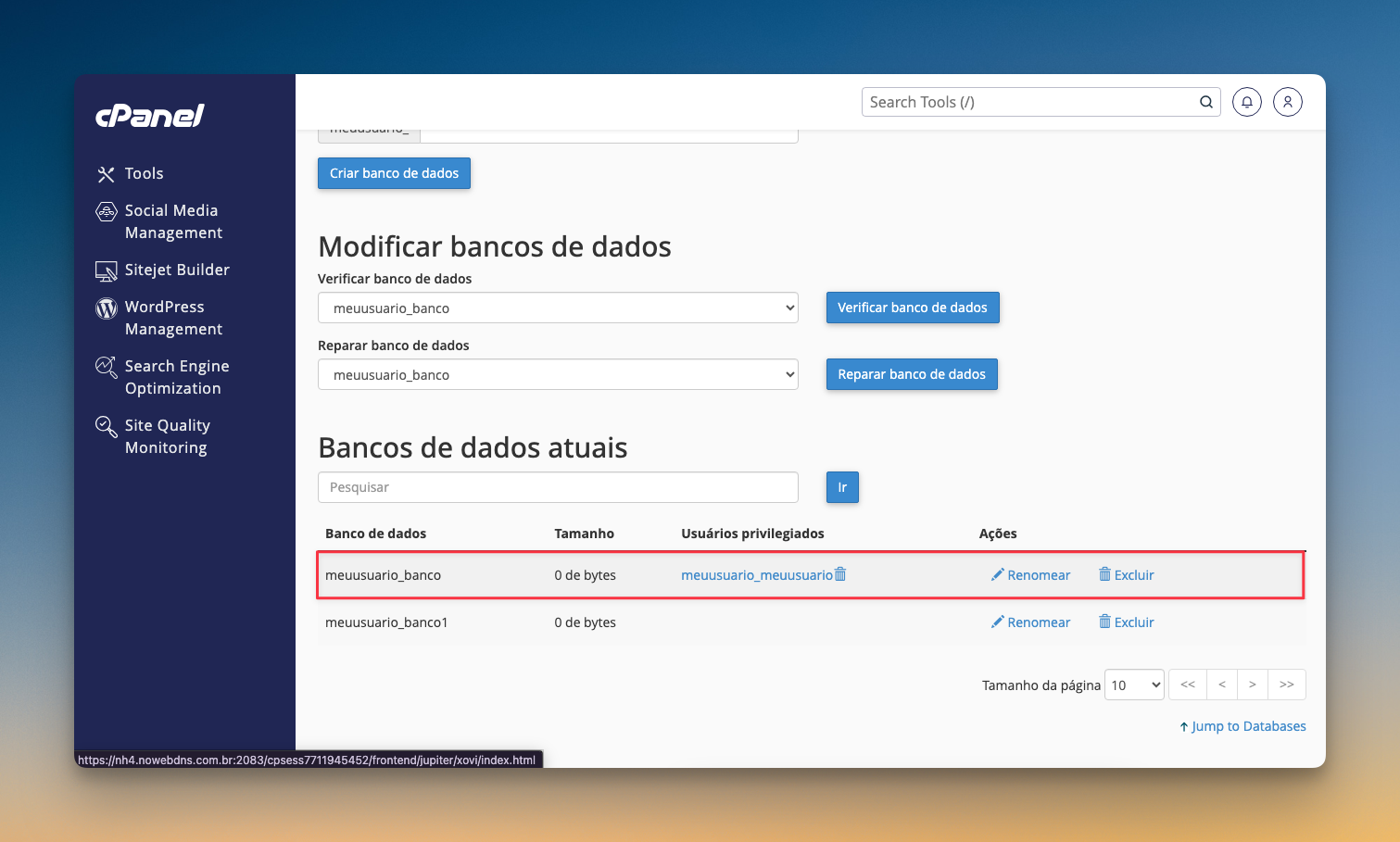Open Tools in the sidebar
Viewport: 1400px width, 842px height.
(144, 173)
